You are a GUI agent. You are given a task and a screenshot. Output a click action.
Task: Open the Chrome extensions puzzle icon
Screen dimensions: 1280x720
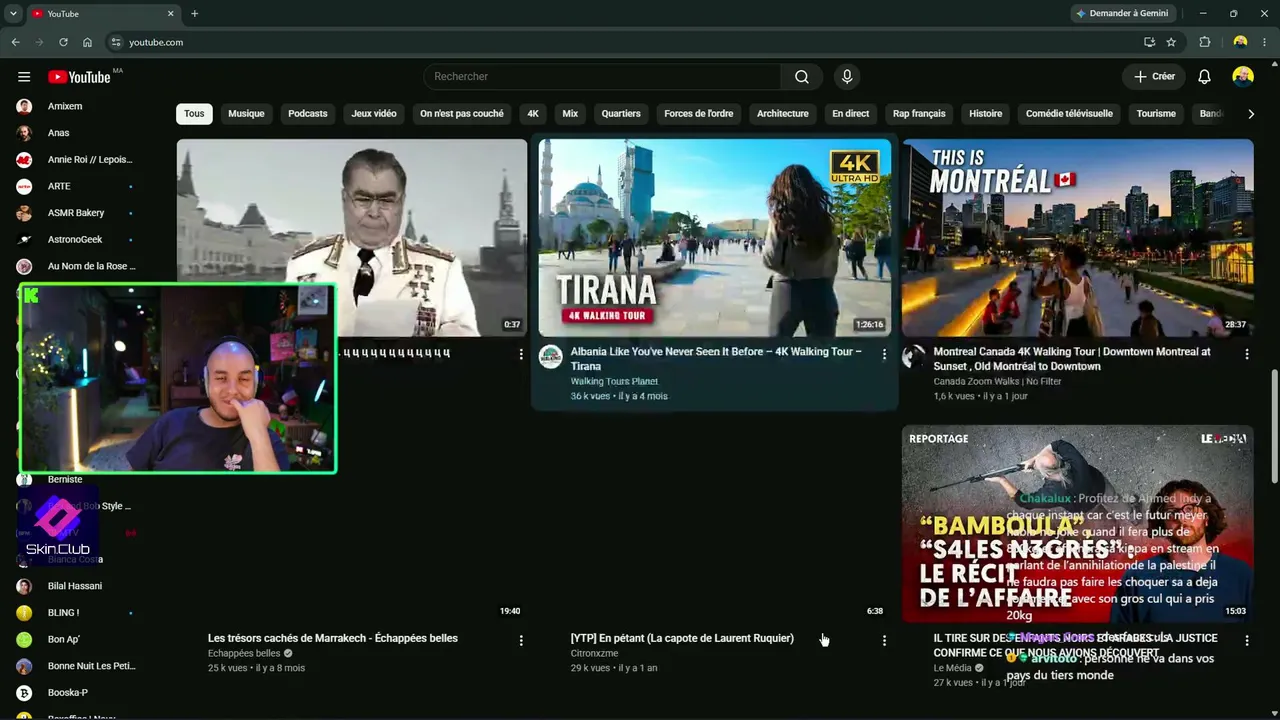(1205, 42)
